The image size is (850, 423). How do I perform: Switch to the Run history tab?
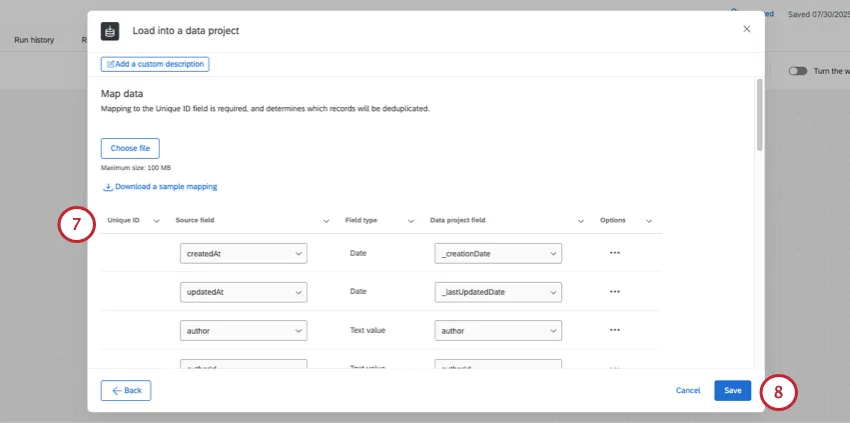34,40
